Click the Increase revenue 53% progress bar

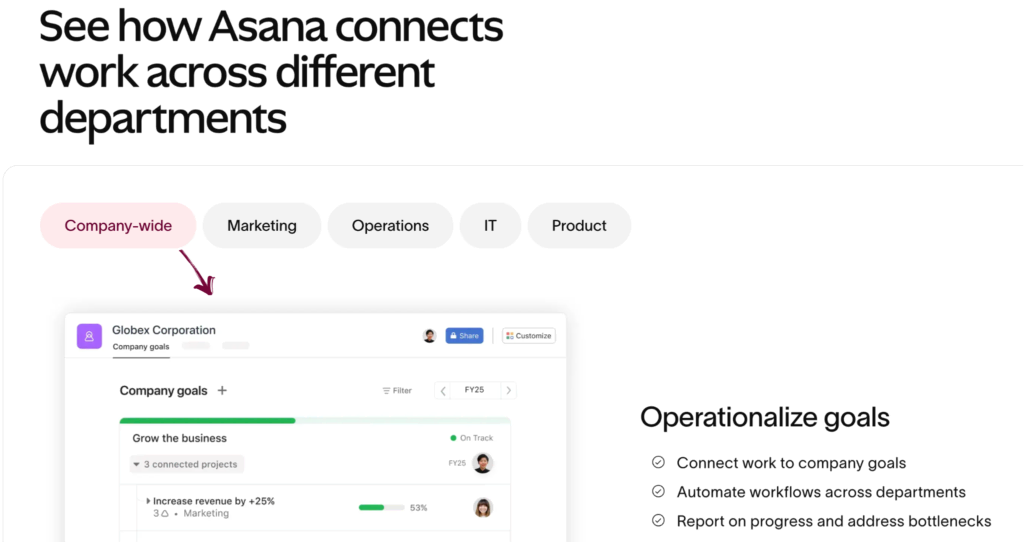coord(381,508)
